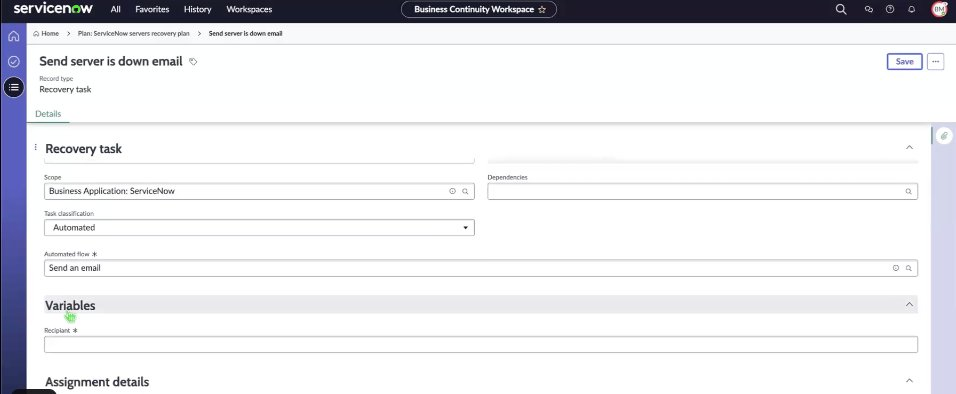Collapse the Recovery task section
The width and height of the screenshot is (956, 394).
coord(909,148)
